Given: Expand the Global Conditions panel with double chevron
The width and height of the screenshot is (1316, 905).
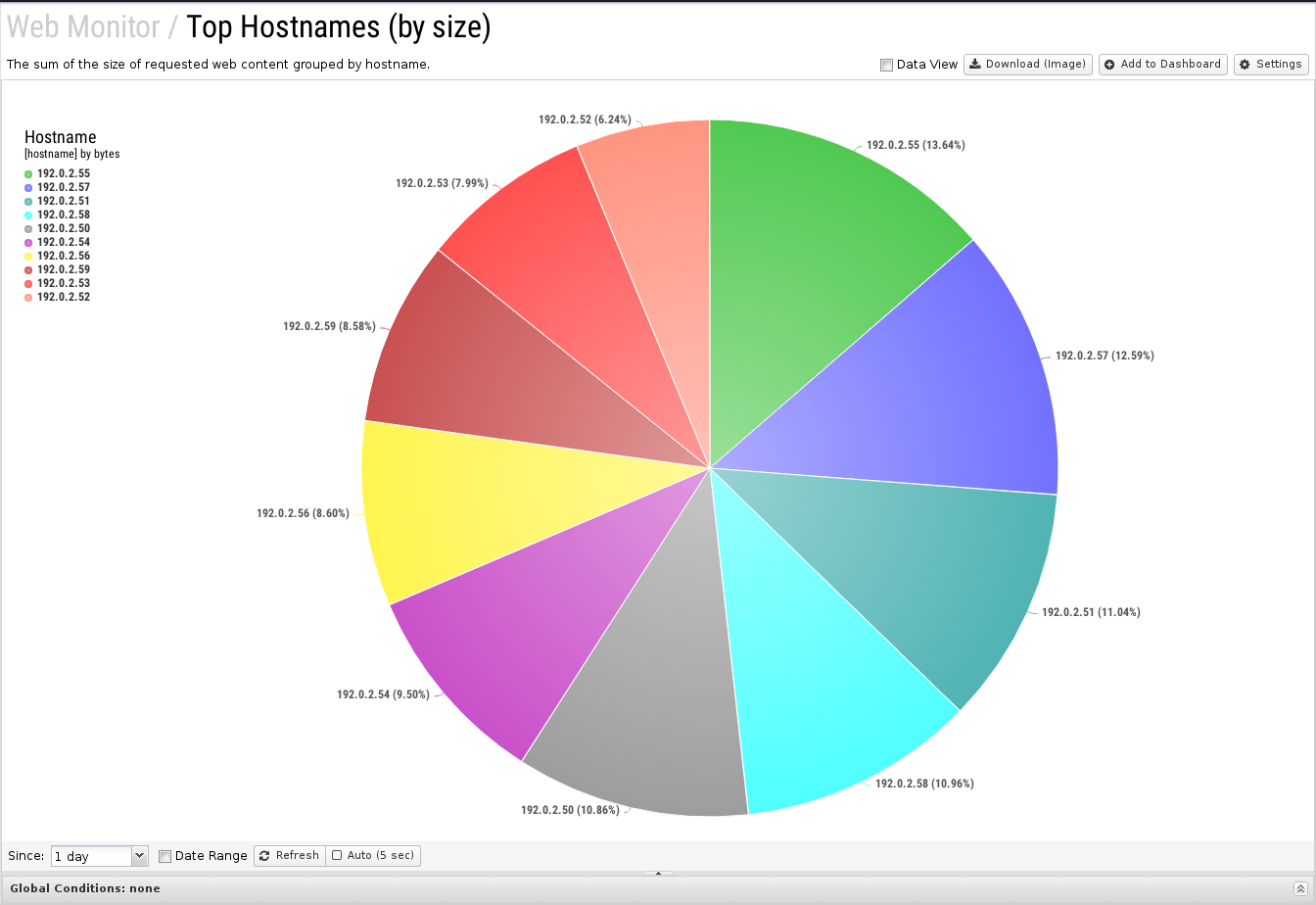Looking at the screenshot, I should pos(1299,887).
